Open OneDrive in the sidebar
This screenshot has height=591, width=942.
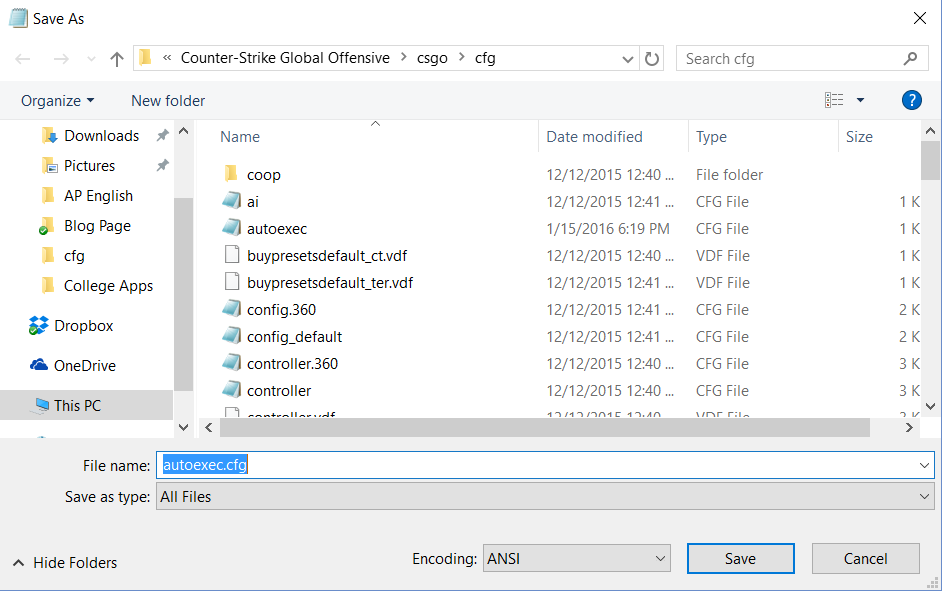pos(85,365)
